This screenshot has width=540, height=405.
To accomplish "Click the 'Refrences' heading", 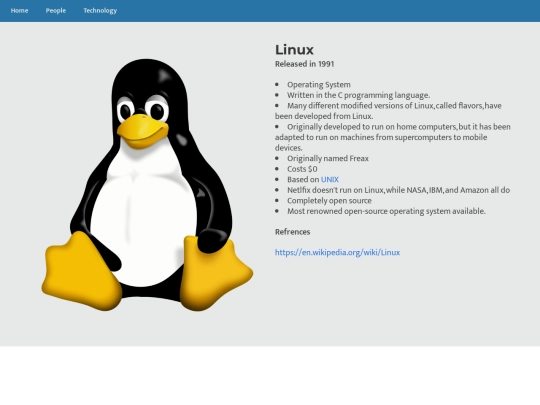I will pos(292,232).
